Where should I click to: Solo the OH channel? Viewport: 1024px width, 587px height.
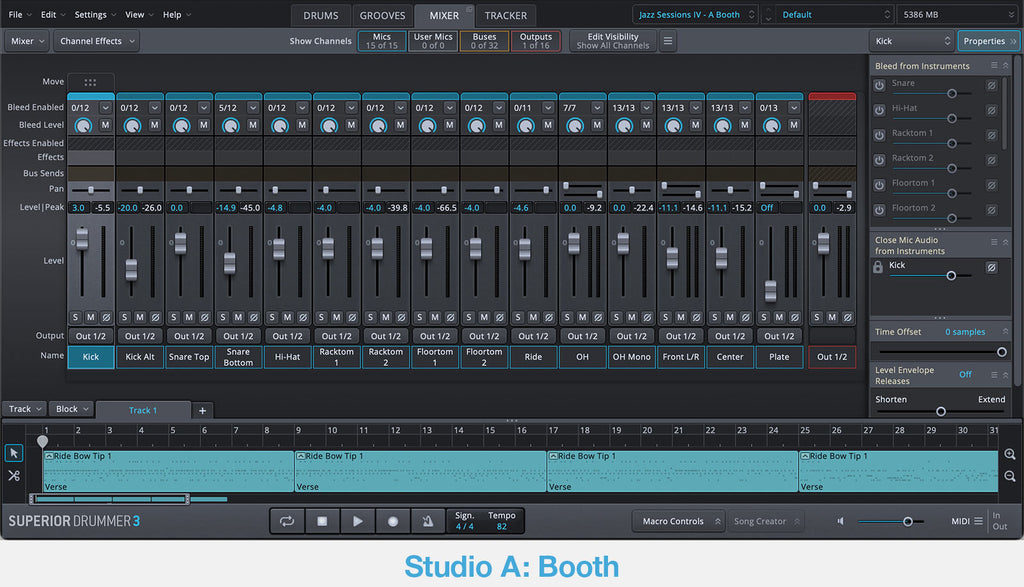click(x=568, y=317)
